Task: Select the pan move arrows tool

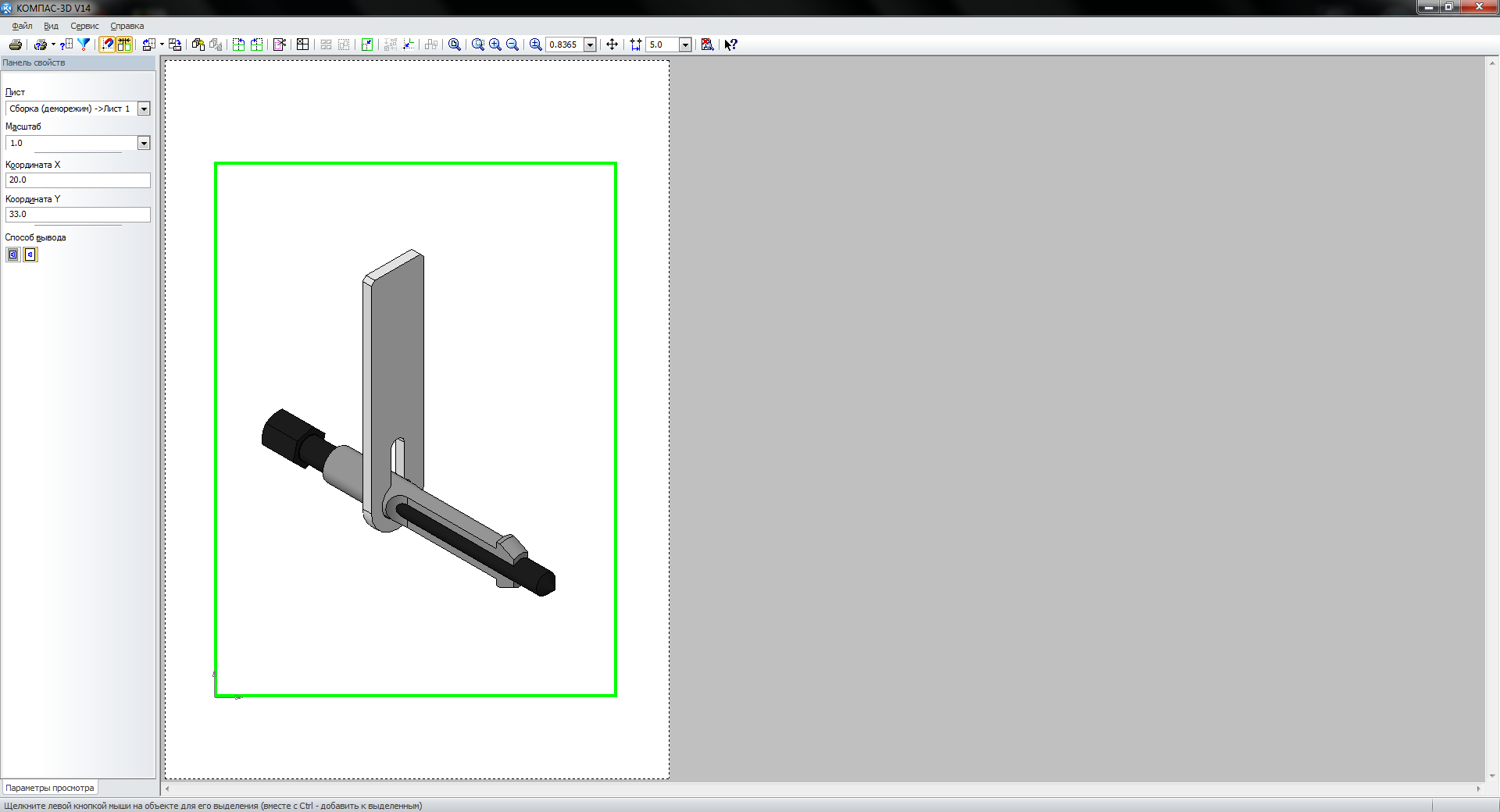Action: click(612, 45)
